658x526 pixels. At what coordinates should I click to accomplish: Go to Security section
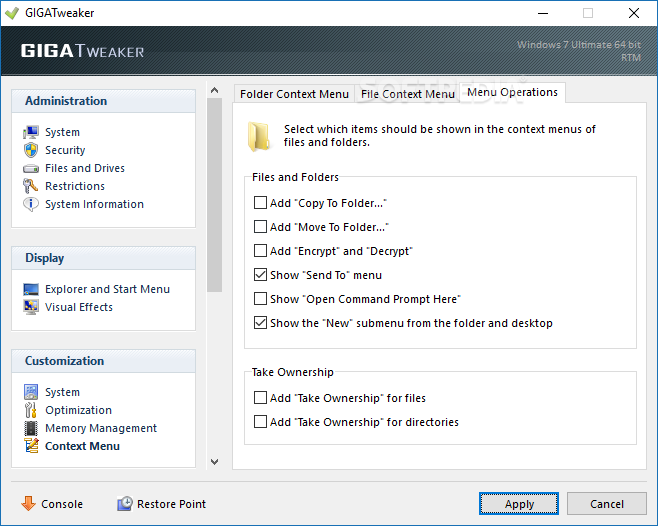pos(65,150)
